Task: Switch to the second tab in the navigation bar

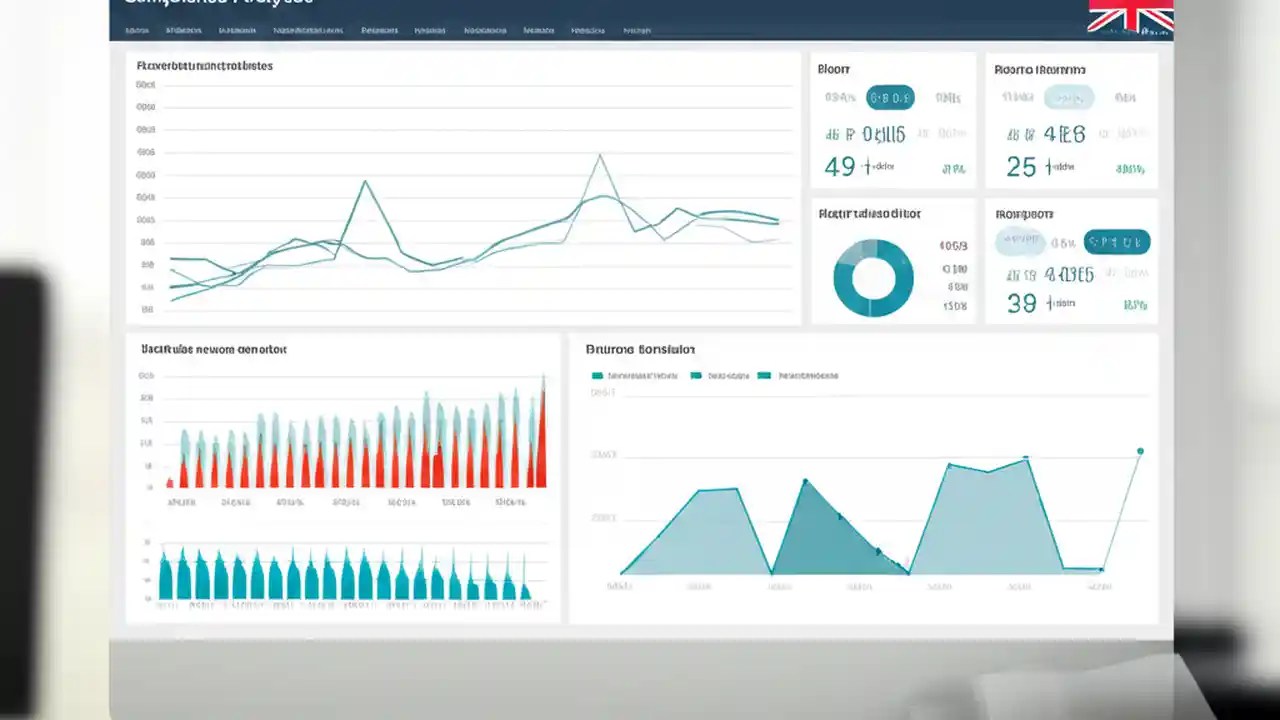Action: click(x=183, y=30)
